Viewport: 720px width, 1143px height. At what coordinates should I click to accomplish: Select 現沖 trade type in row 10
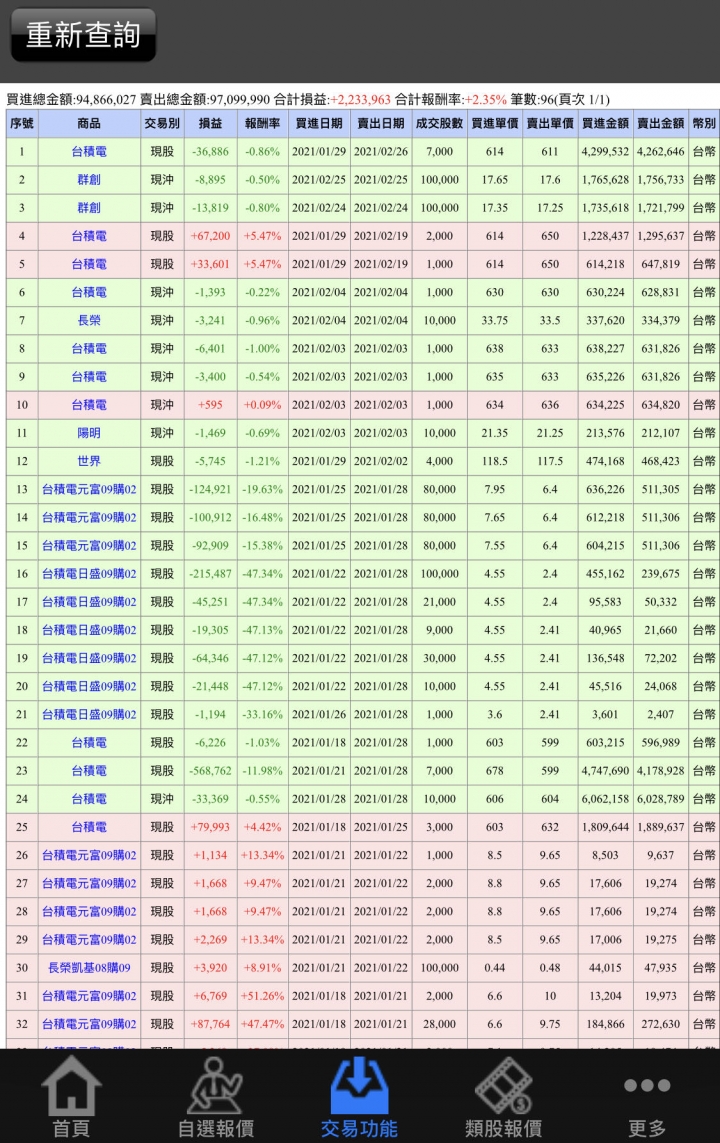click(x=162, y=405)
